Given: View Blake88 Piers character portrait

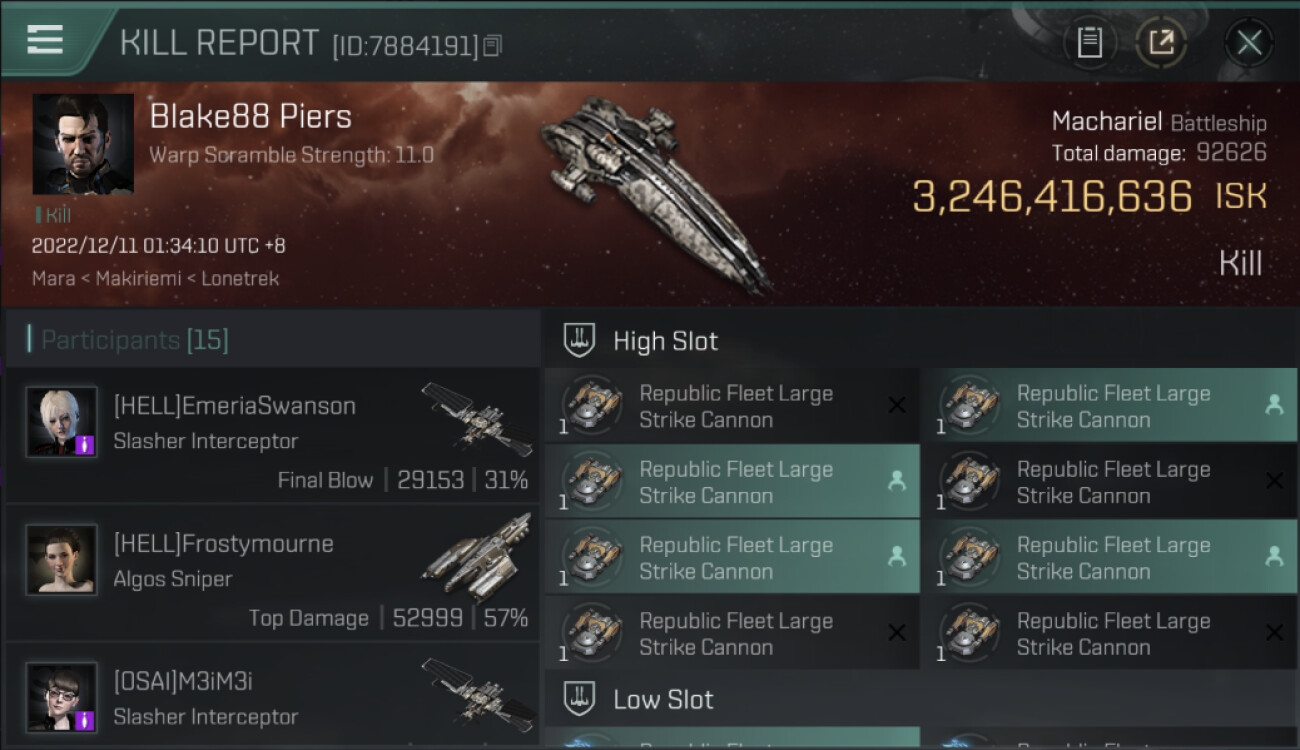Looking at the screenshot, I should click(x=83, y=144).
